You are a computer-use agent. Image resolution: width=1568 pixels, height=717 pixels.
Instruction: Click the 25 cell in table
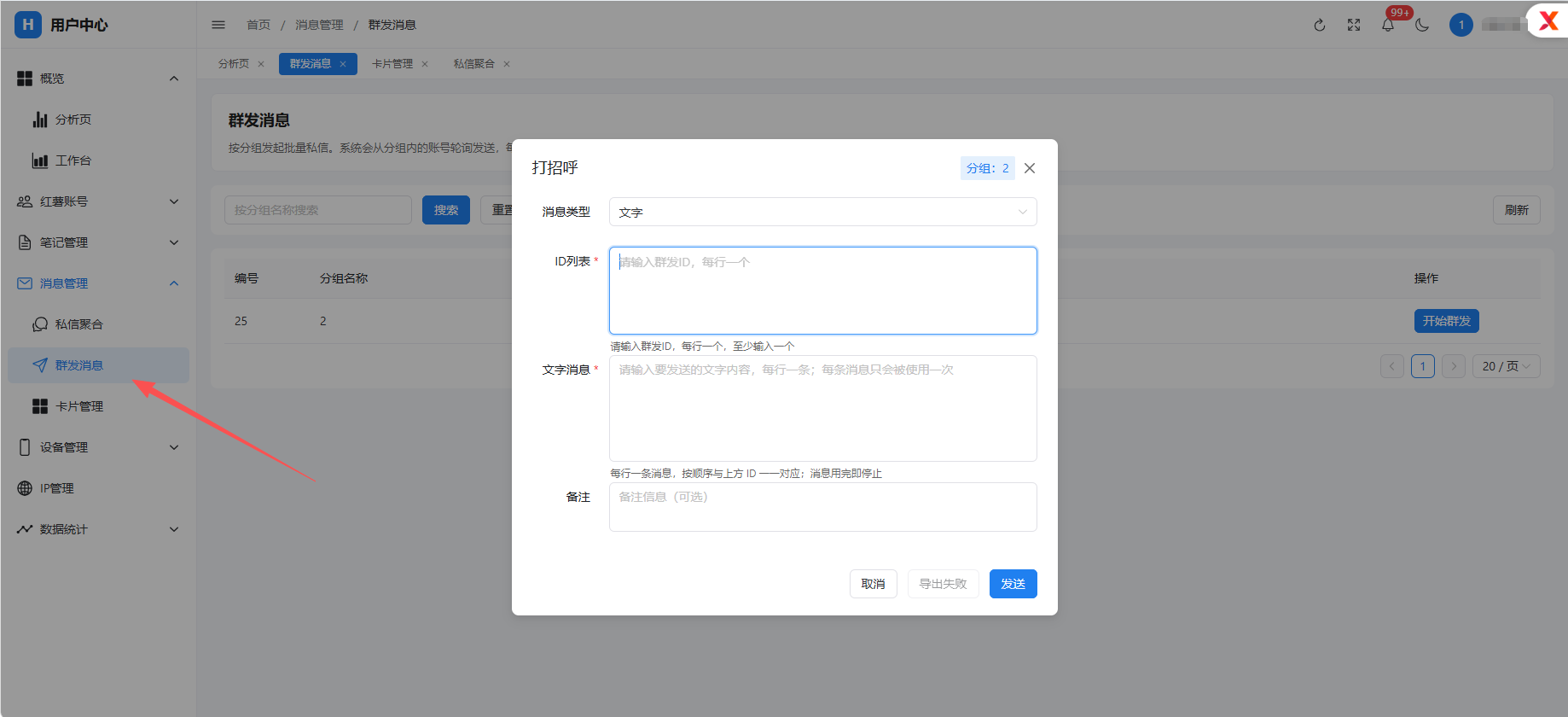[241, 321]
